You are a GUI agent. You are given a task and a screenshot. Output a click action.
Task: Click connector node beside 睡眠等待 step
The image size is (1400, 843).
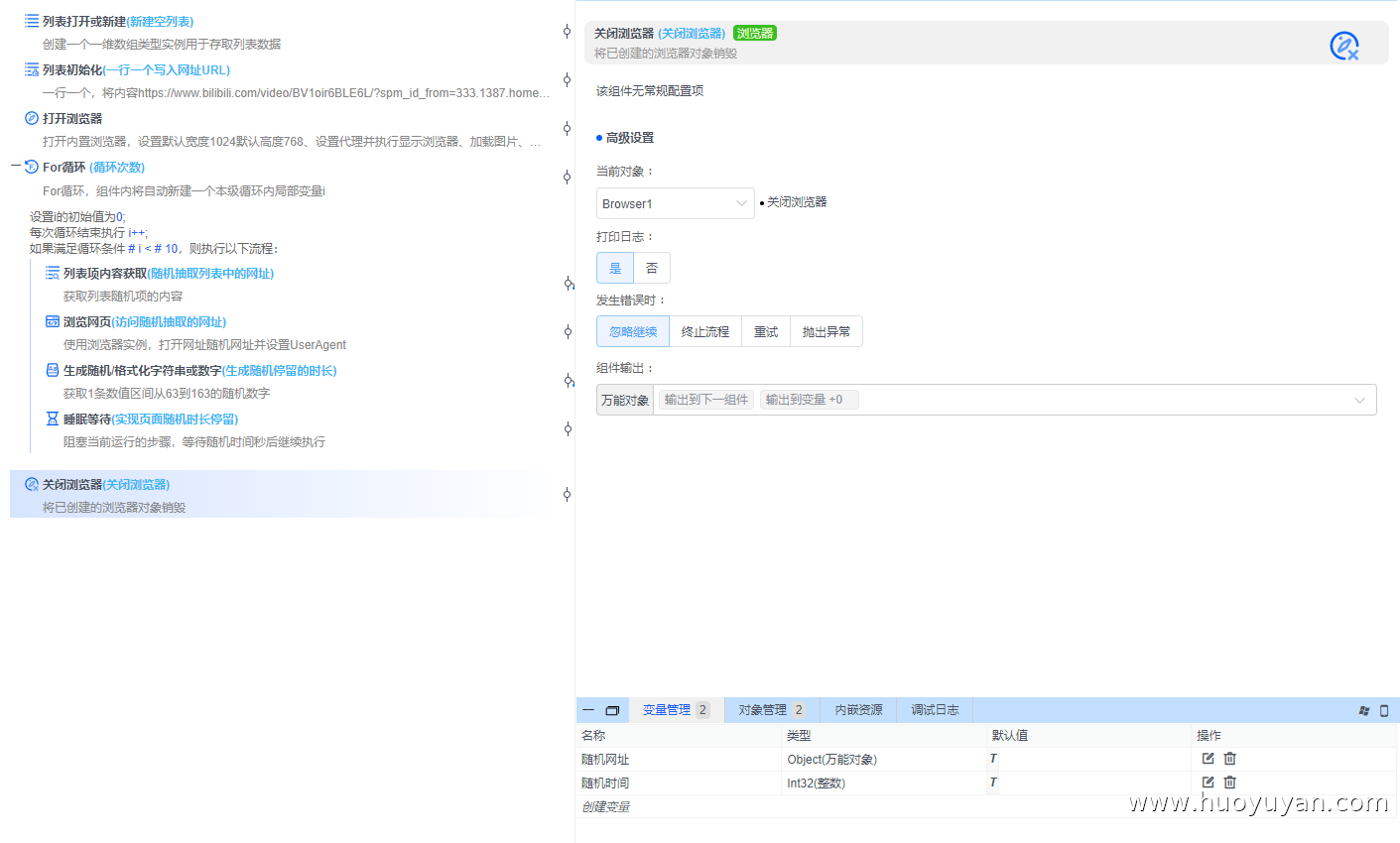(x=567, y=429)
